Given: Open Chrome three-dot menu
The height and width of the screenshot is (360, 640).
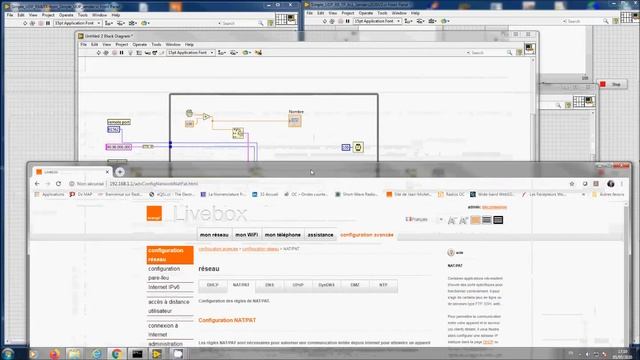Looking at the screenshot, I should point(622,184).
